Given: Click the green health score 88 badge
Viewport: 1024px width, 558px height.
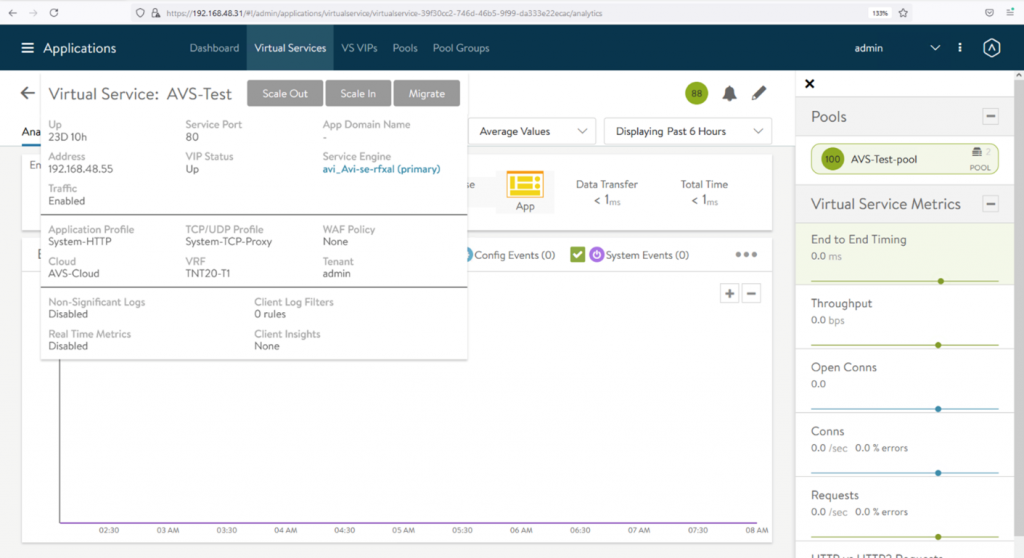Looking at the screenshot, I should point(696,94).
